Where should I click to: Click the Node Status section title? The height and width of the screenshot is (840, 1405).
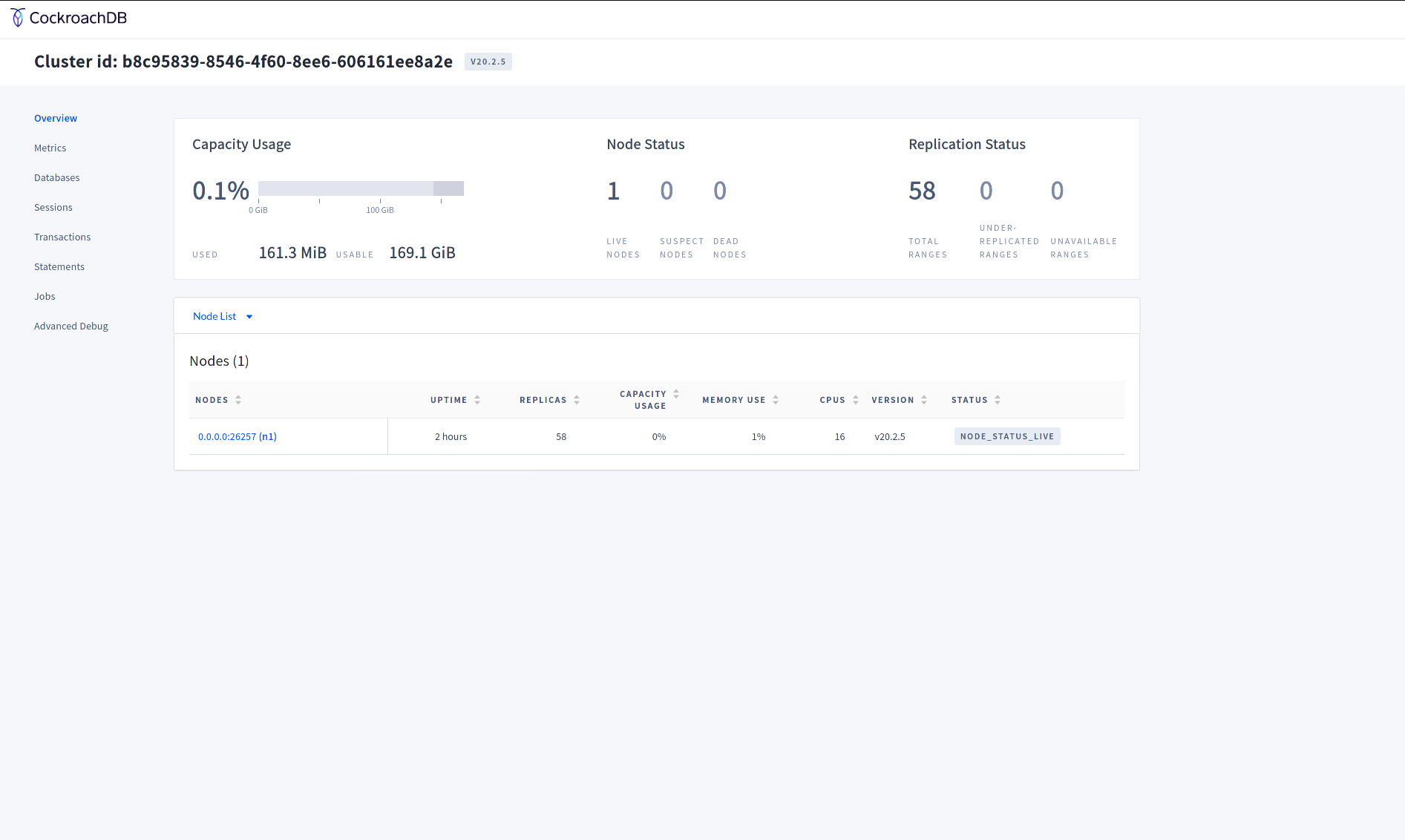646,144
